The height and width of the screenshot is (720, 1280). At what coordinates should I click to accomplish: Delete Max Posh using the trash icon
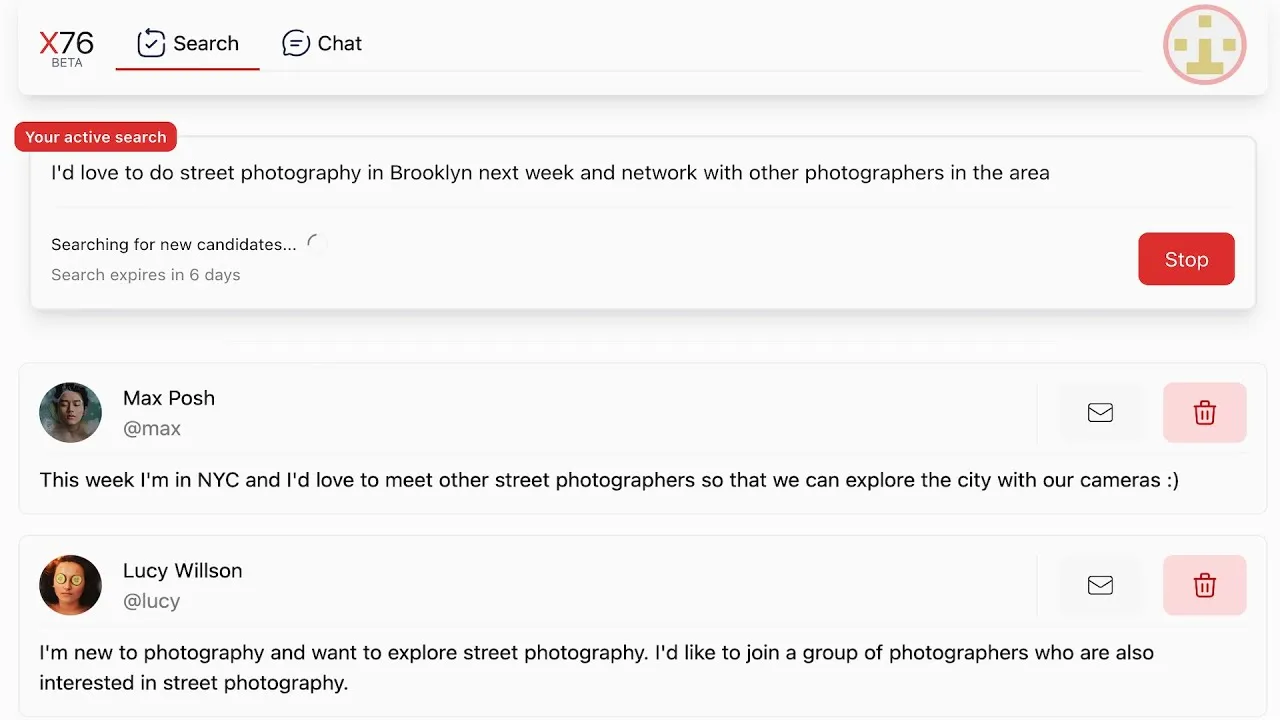coord(1204,412)
